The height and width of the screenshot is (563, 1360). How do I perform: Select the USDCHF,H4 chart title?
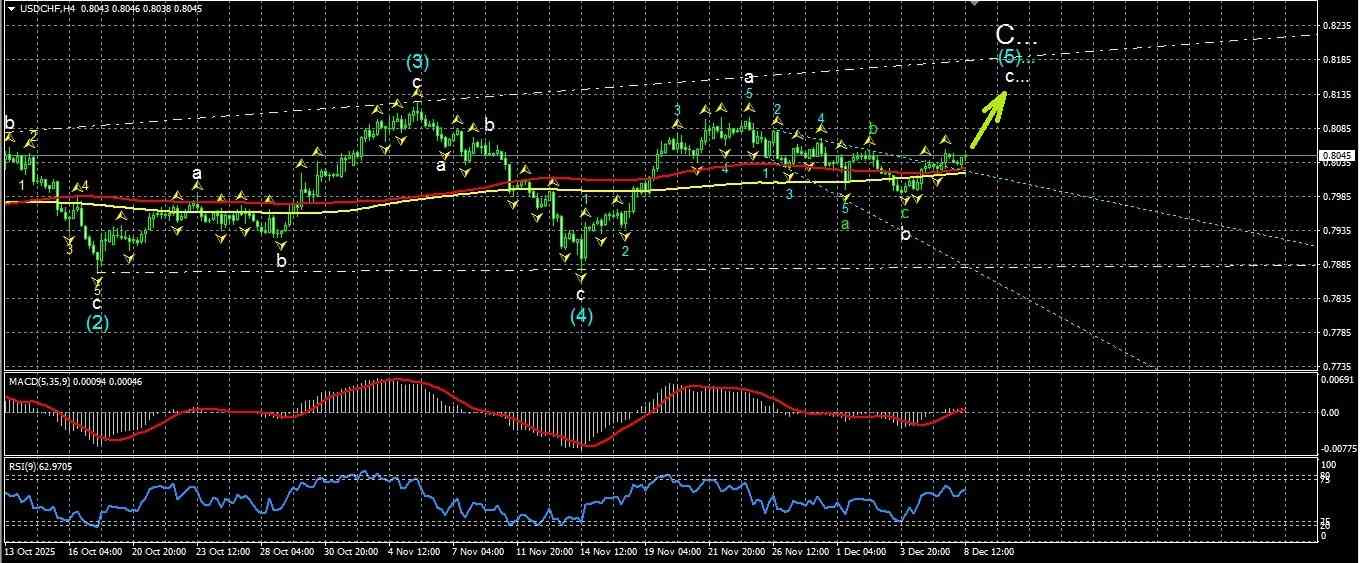coord(48,8)
